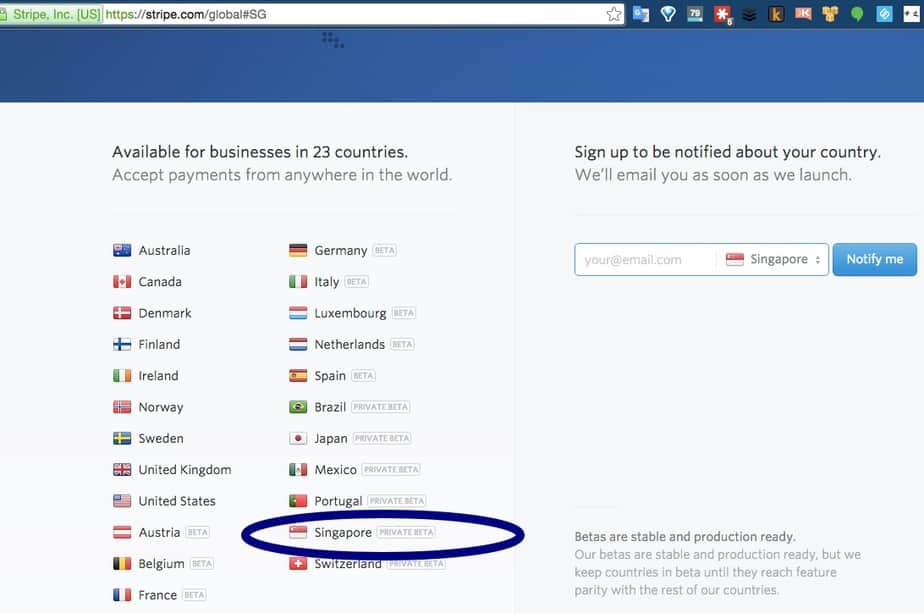Bookmark this page with the star icon
This screenshot has height=613, width=924.
pos(613,14)
